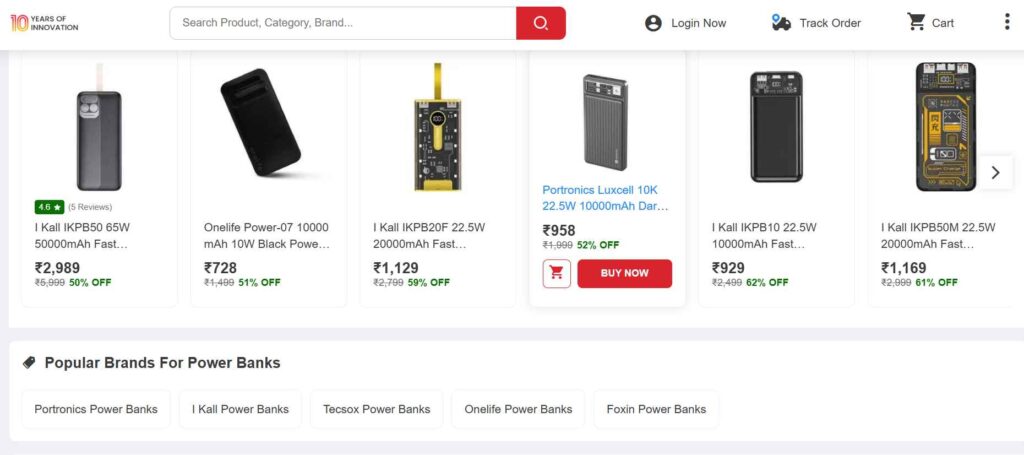Select Portronics Power Banks brand
Screen dimensions: 1024x455
pos(96,409)
